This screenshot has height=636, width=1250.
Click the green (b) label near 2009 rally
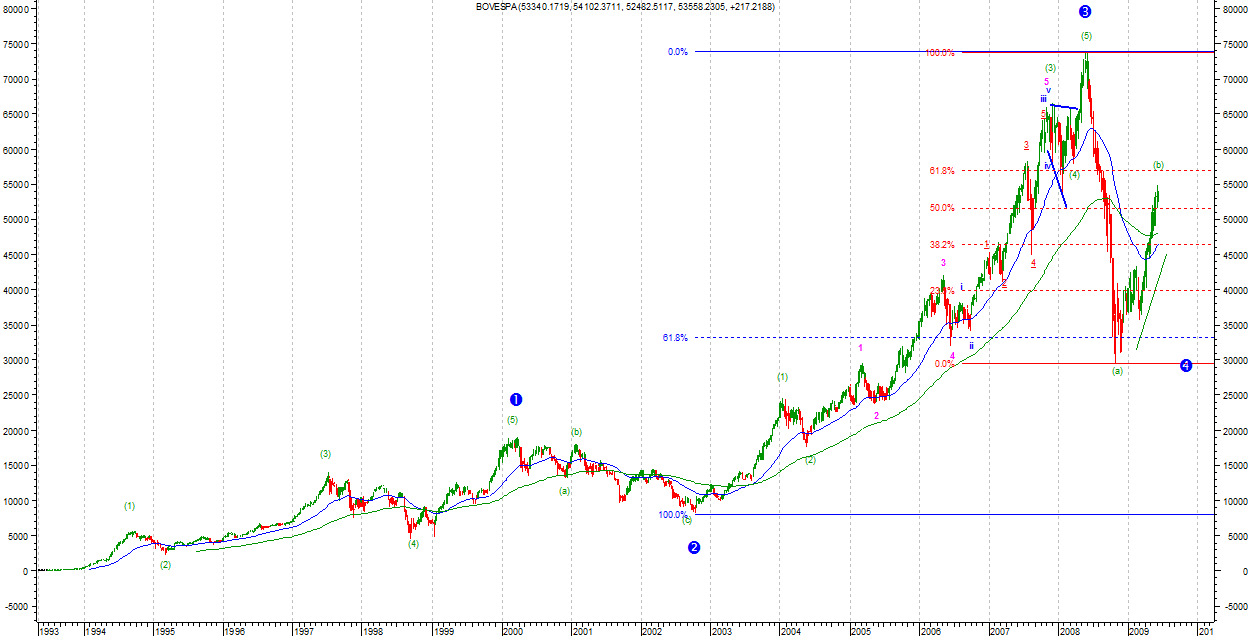pyautogui.click(x=1158, y=164)
